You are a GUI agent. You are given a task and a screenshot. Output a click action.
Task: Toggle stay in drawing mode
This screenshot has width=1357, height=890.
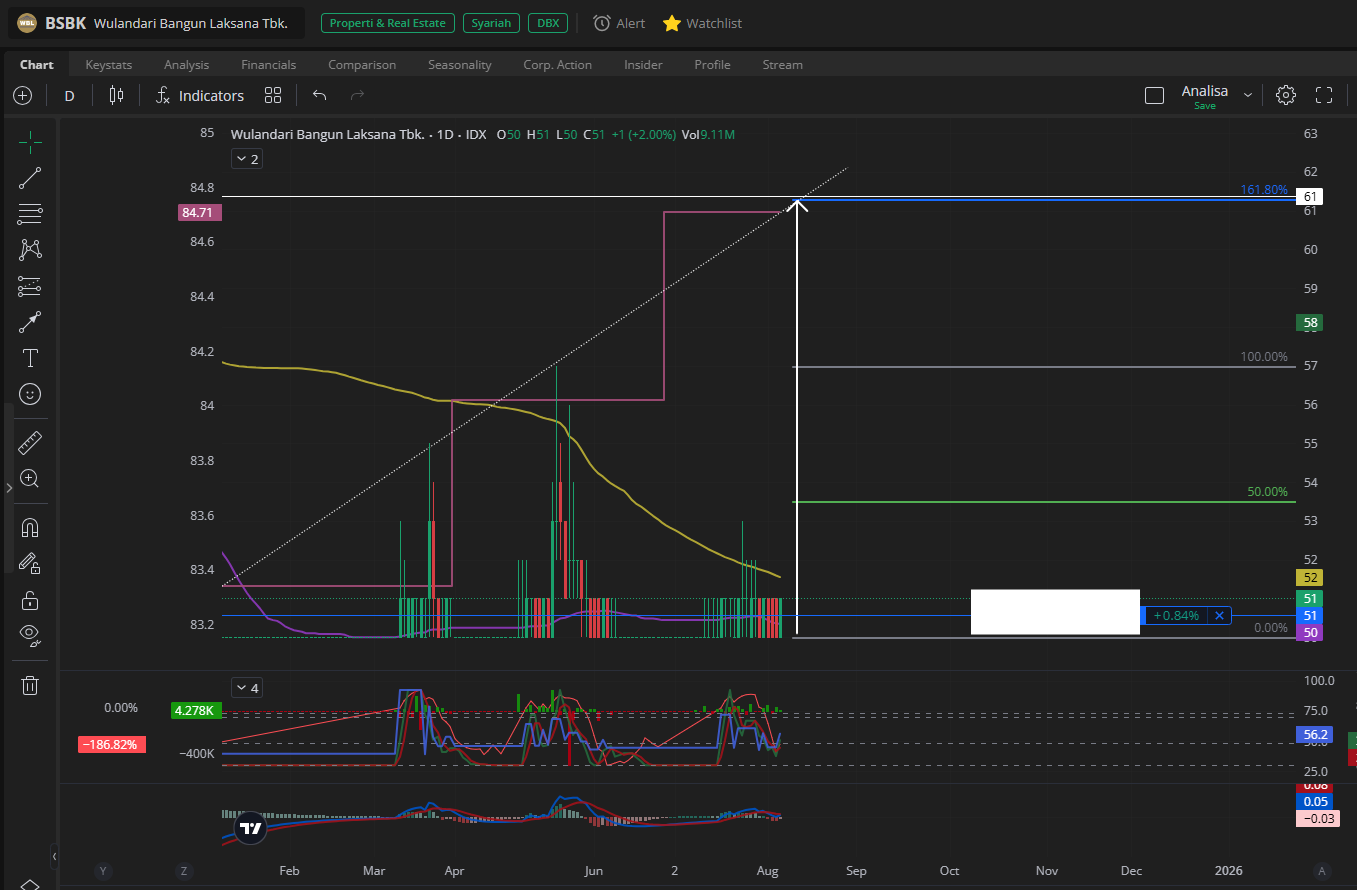30,563
